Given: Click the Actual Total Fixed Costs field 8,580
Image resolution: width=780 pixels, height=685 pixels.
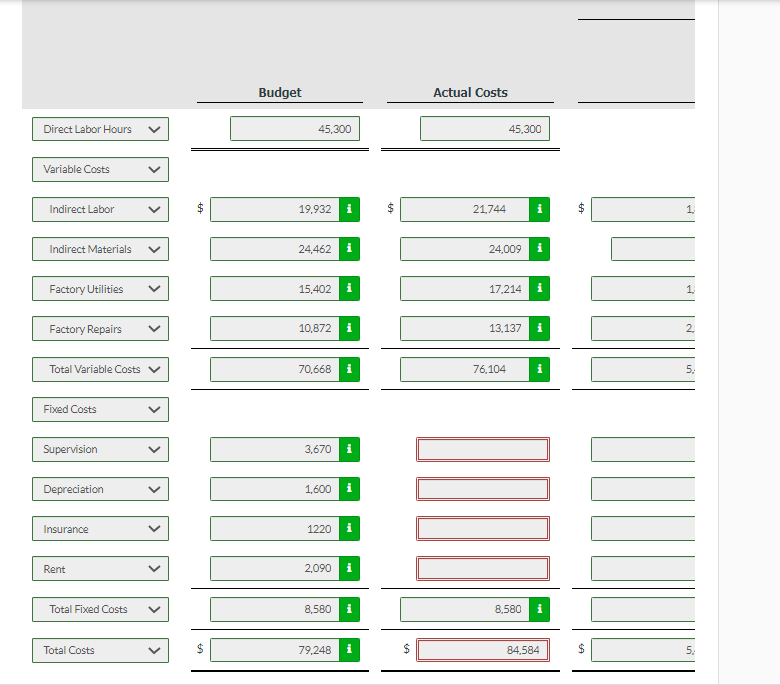Looking at the screenshot, I should (x=465, y=609).
